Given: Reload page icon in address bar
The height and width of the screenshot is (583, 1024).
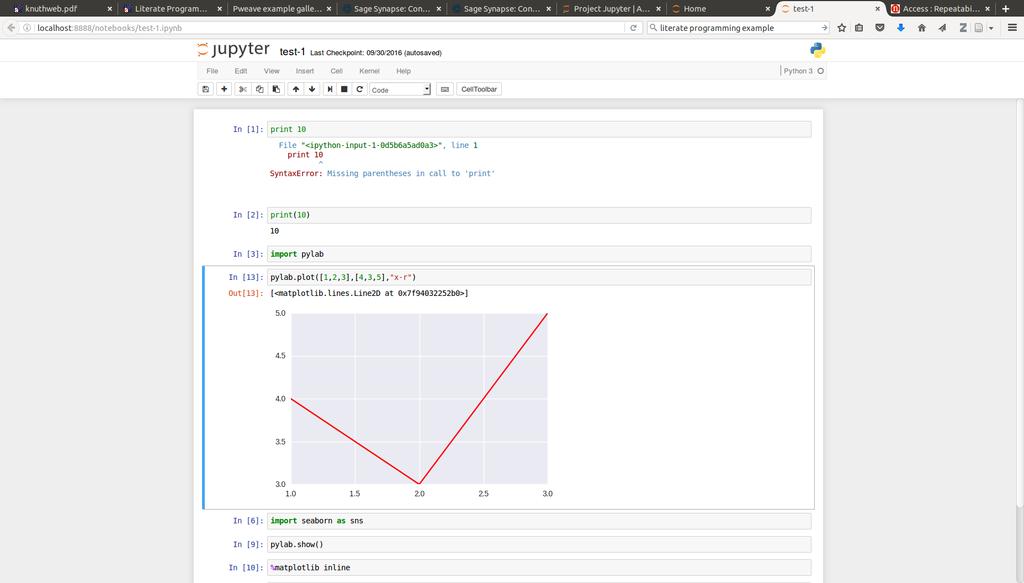Looking at the screenshot, I should pyautogui.click(x=633, y=28).
